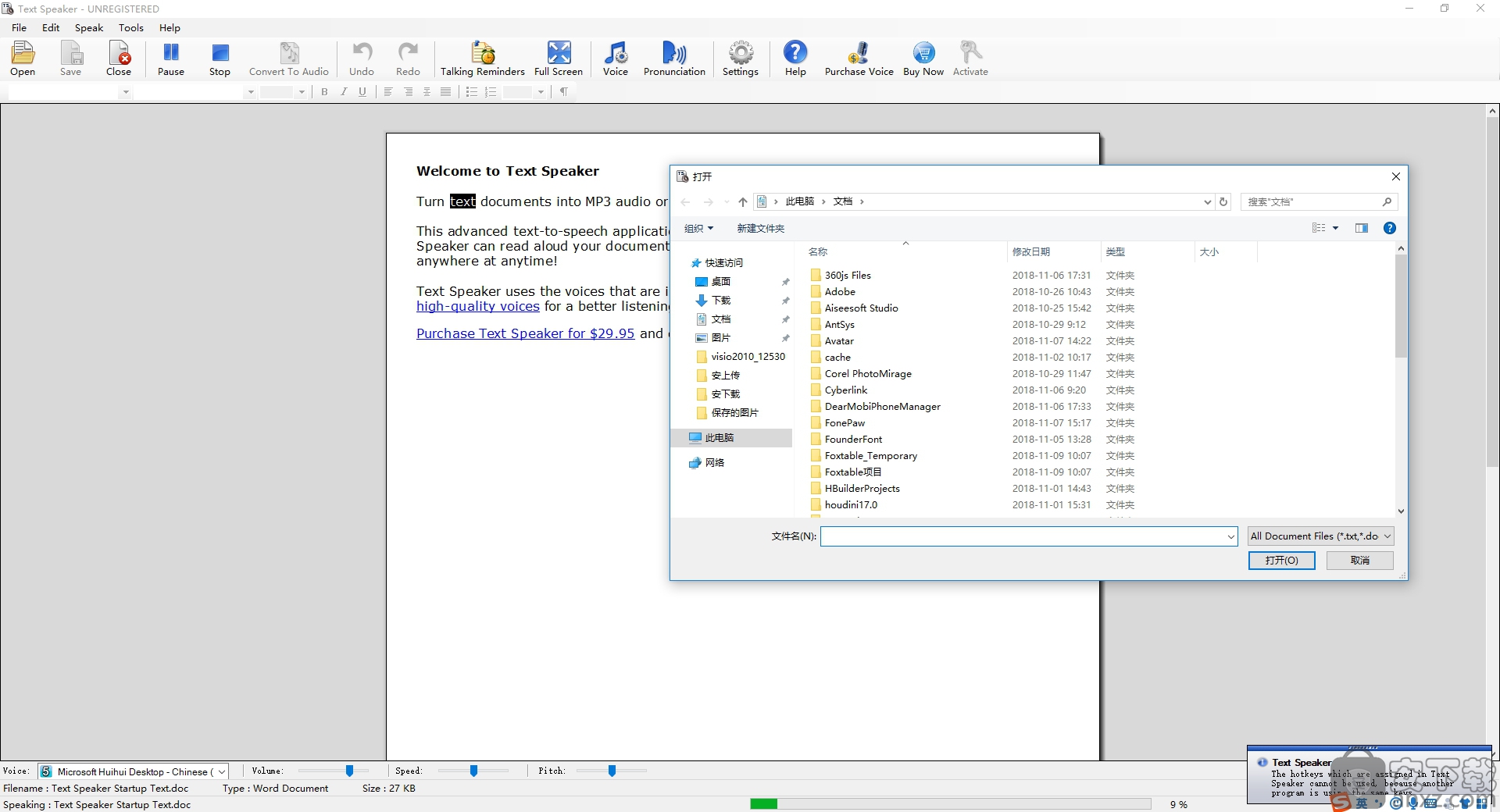The image size is (1500, 812).
Task: Open the Voice settings icon
Action: (x=616, y=59)
